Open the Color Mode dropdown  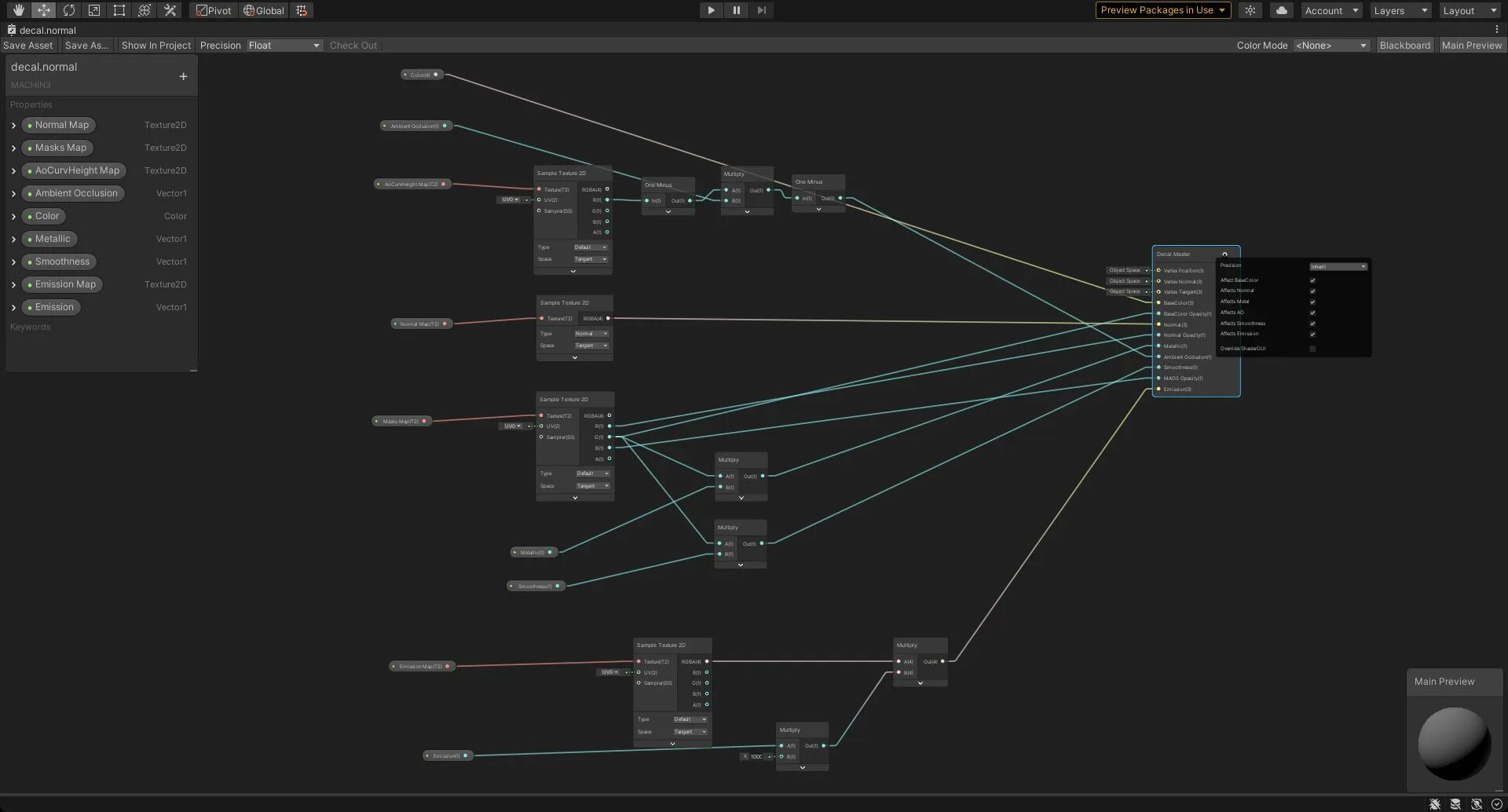tap(1331, 46)
